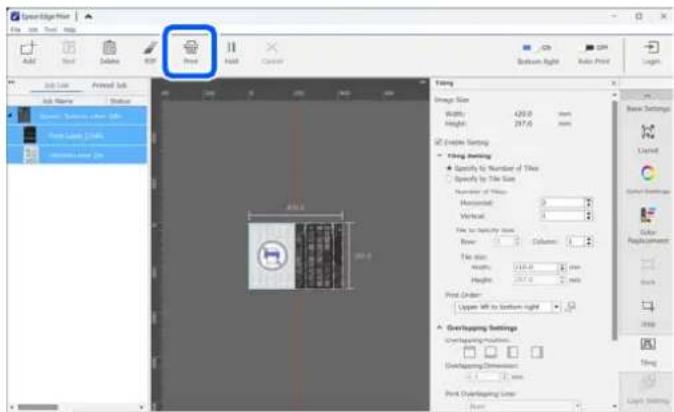Open the Print Order dropdown
The height and width of the screenshot is (412, 674).
(507, 307)
